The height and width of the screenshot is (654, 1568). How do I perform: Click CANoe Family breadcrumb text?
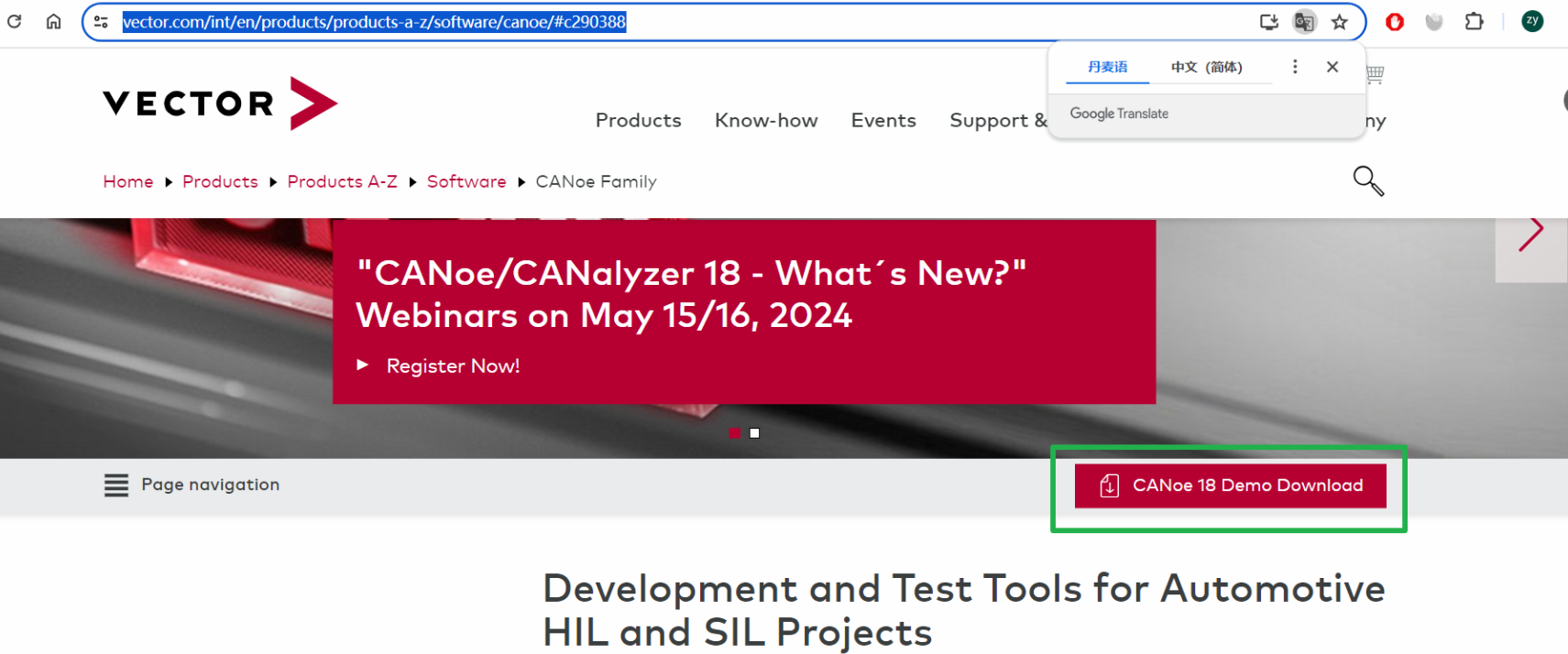pyautogui.click(x=597, y=181)
